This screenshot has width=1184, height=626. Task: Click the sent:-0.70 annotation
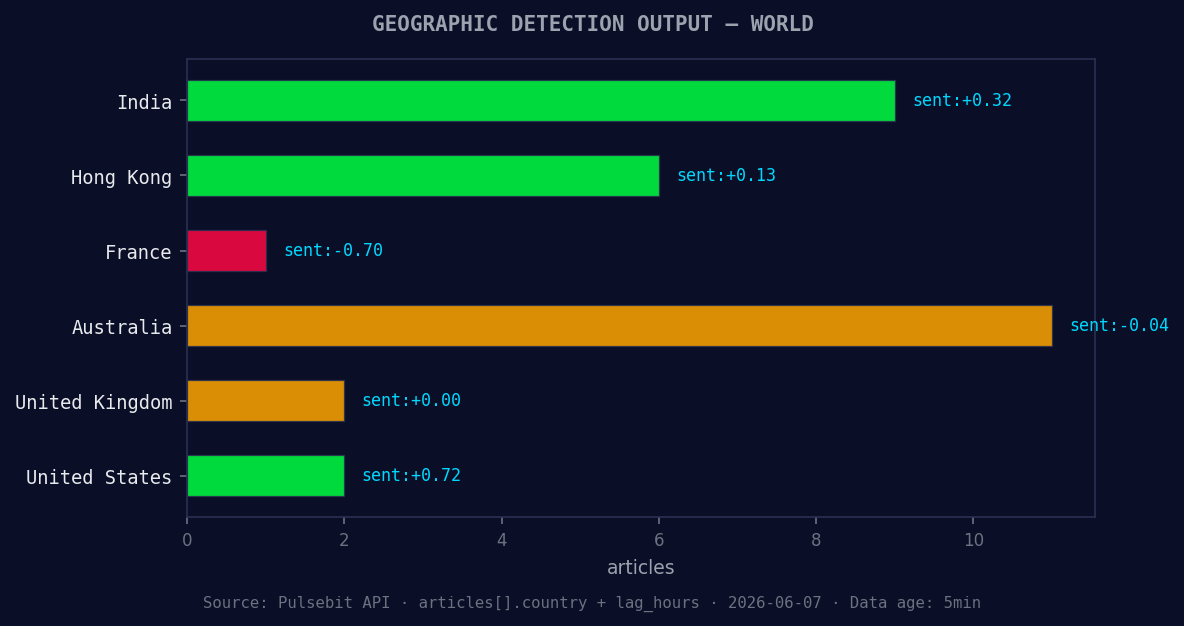(x=334, y=250)
